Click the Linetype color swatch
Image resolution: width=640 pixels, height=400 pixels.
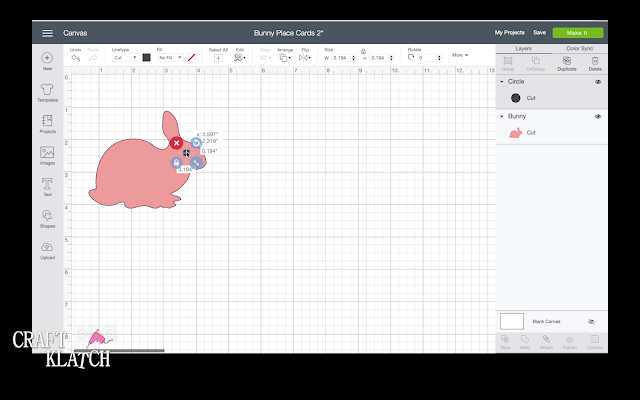[x=147, y=58]
